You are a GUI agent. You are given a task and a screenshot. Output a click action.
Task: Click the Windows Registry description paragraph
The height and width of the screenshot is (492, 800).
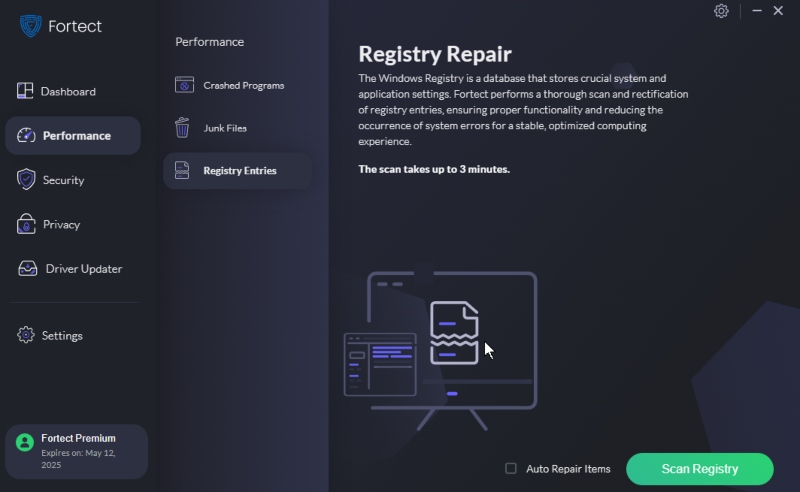(523, 110)
